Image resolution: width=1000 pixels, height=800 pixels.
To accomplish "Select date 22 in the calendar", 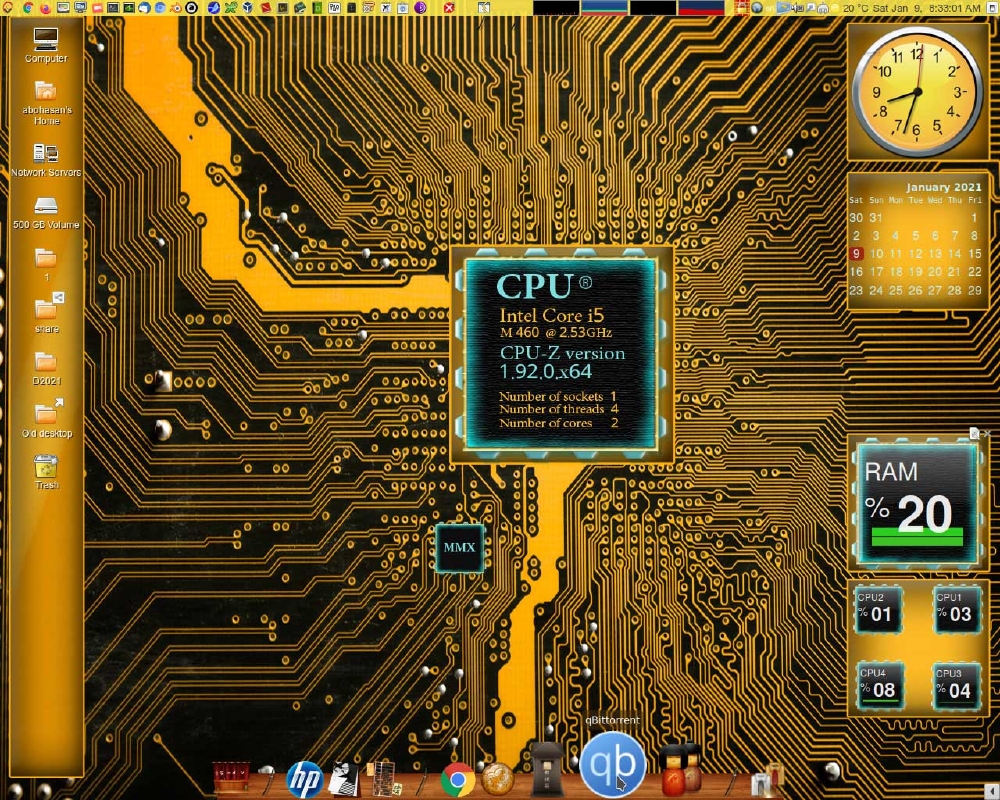I will (974, 271).
